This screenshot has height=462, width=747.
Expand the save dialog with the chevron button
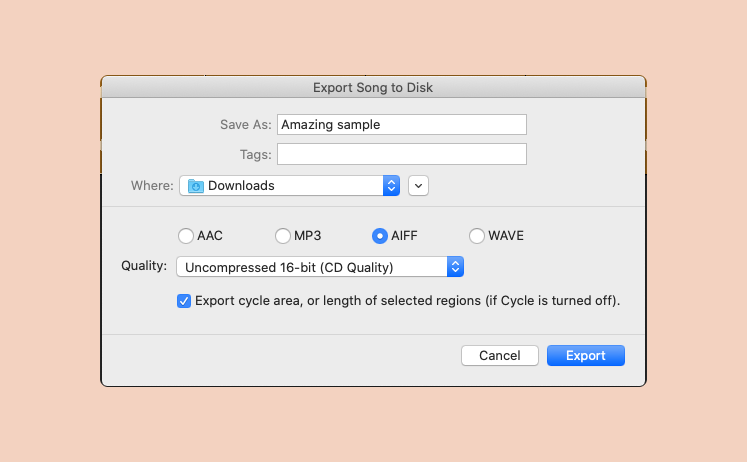418,186
